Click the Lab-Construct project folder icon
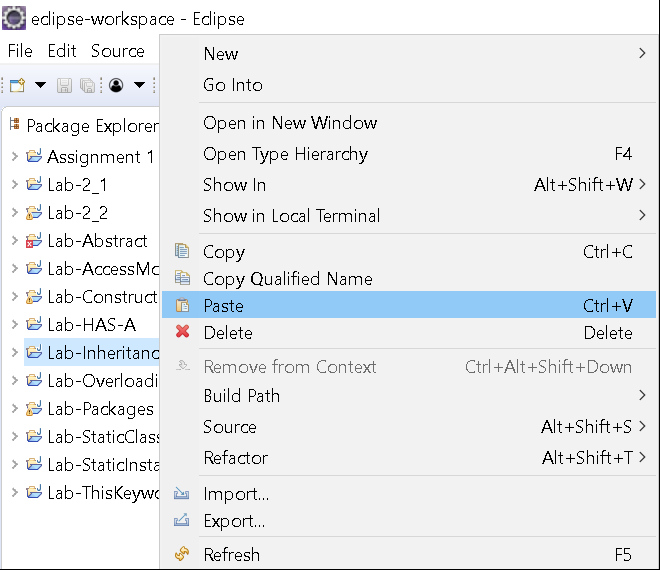The height and width of the screenshot is (570, 660). coord(34,296)
